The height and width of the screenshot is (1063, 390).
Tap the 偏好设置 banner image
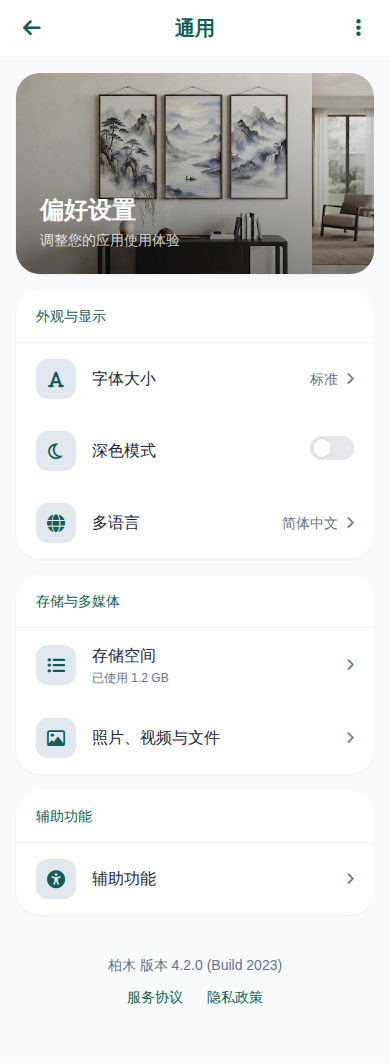pyautogui.click(x=195, y=174)
